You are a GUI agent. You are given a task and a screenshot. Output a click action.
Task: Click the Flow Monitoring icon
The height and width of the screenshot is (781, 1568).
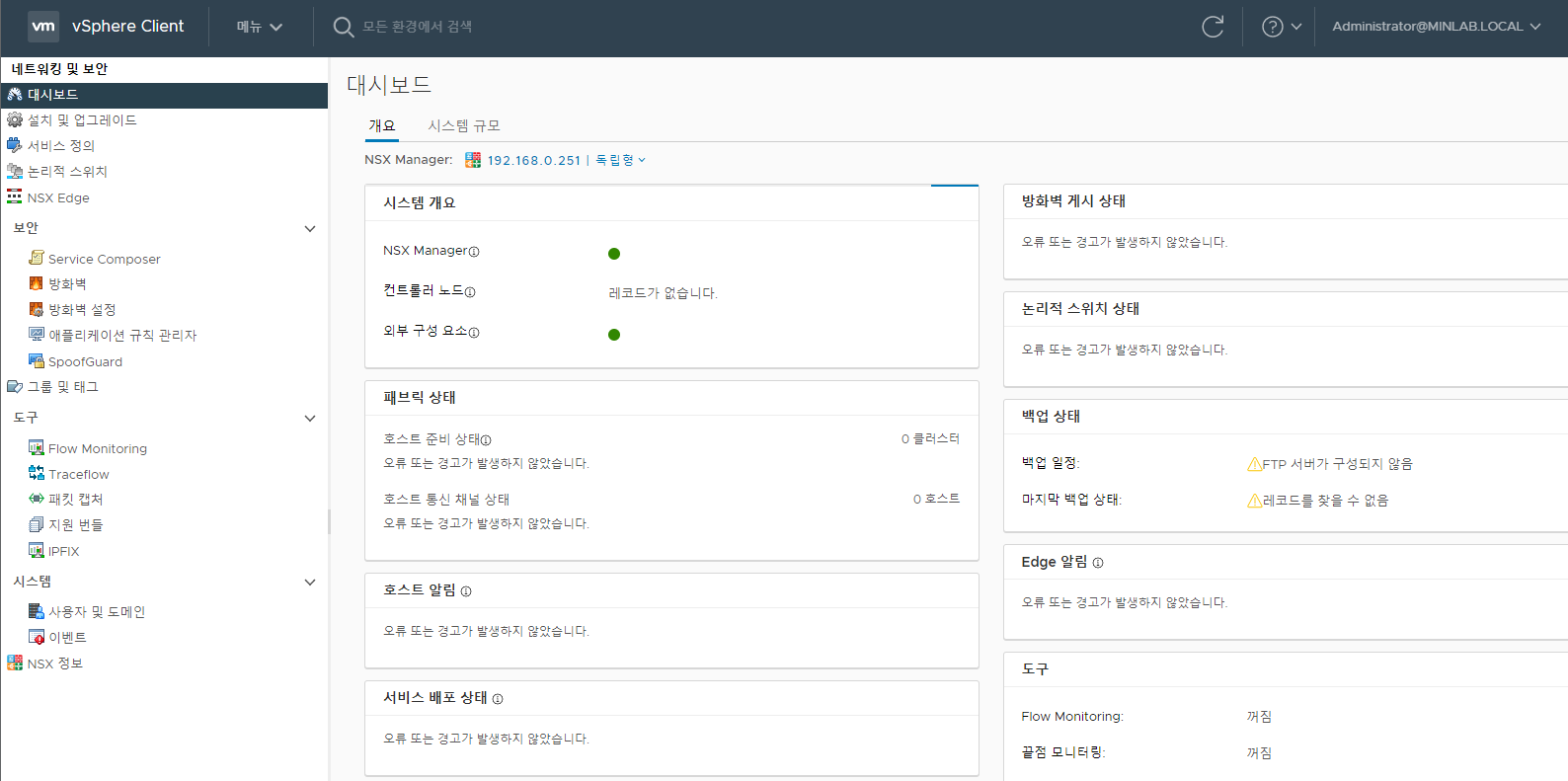coord(37,448)
